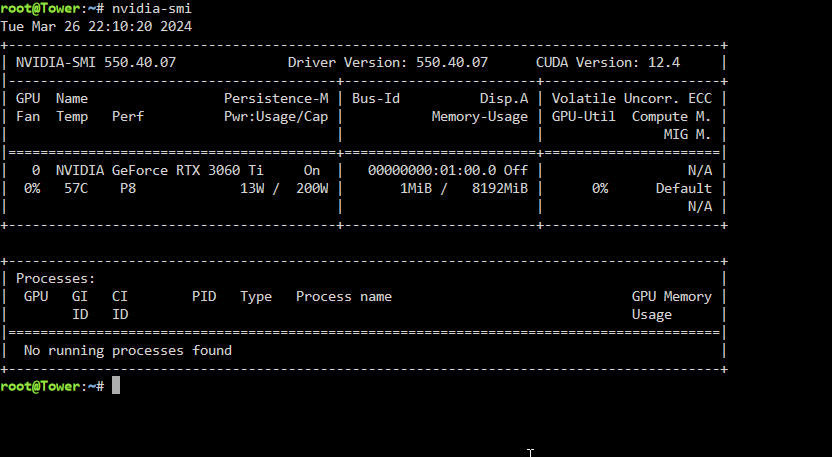The width and height of the screenshot is (832, 457).
Task: Click the Persistence-M column header
Action: tap(276, 99)
